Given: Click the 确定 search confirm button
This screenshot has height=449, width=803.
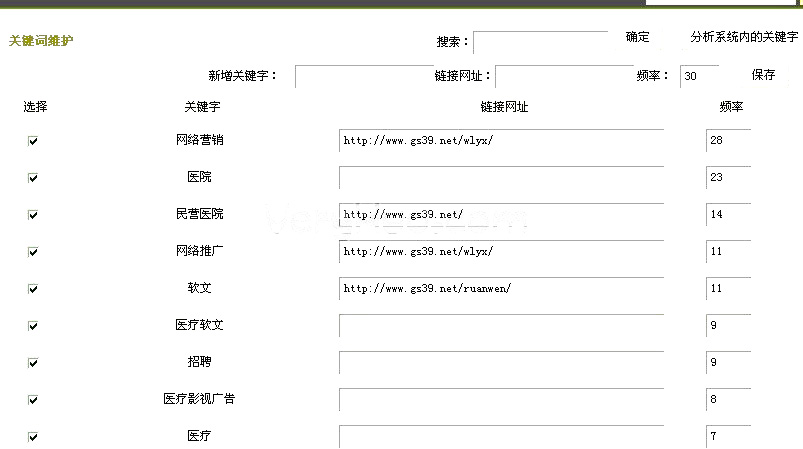Looking at the screenshot, I should click(x=637, y=37).
